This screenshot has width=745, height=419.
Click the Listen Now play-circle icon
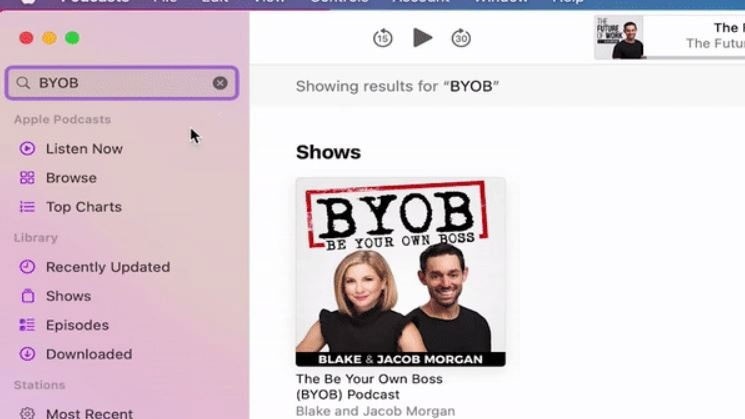27,148
